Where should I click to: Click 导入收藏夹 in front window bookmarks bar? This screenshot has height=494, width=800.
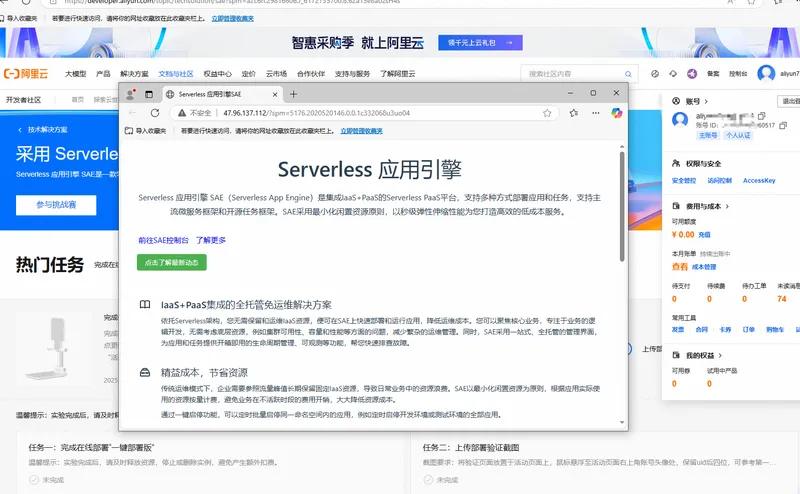tap(146, 131)
